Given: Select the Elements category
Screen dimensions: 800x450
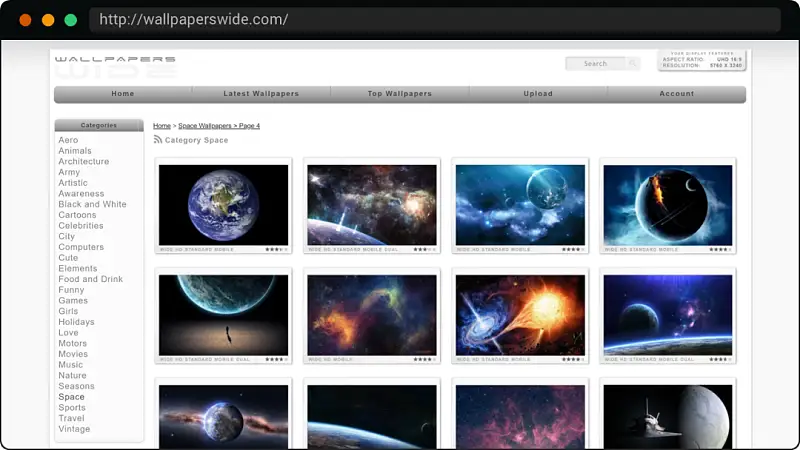Looking at the screenshot, I should (x=78, y=268).
